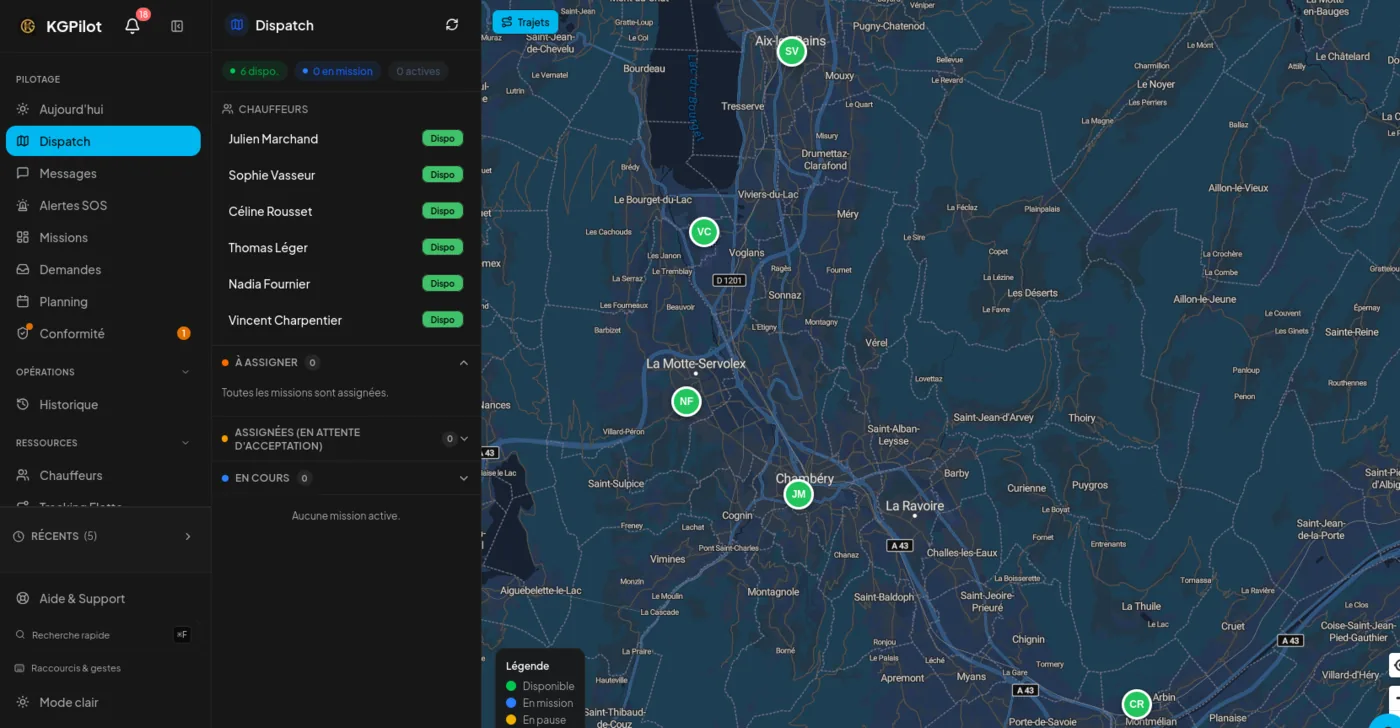This screenshot has height=728, width=1400.
Task: Click Thomas Léger's Dispo badge
Action: pos(442,247)
